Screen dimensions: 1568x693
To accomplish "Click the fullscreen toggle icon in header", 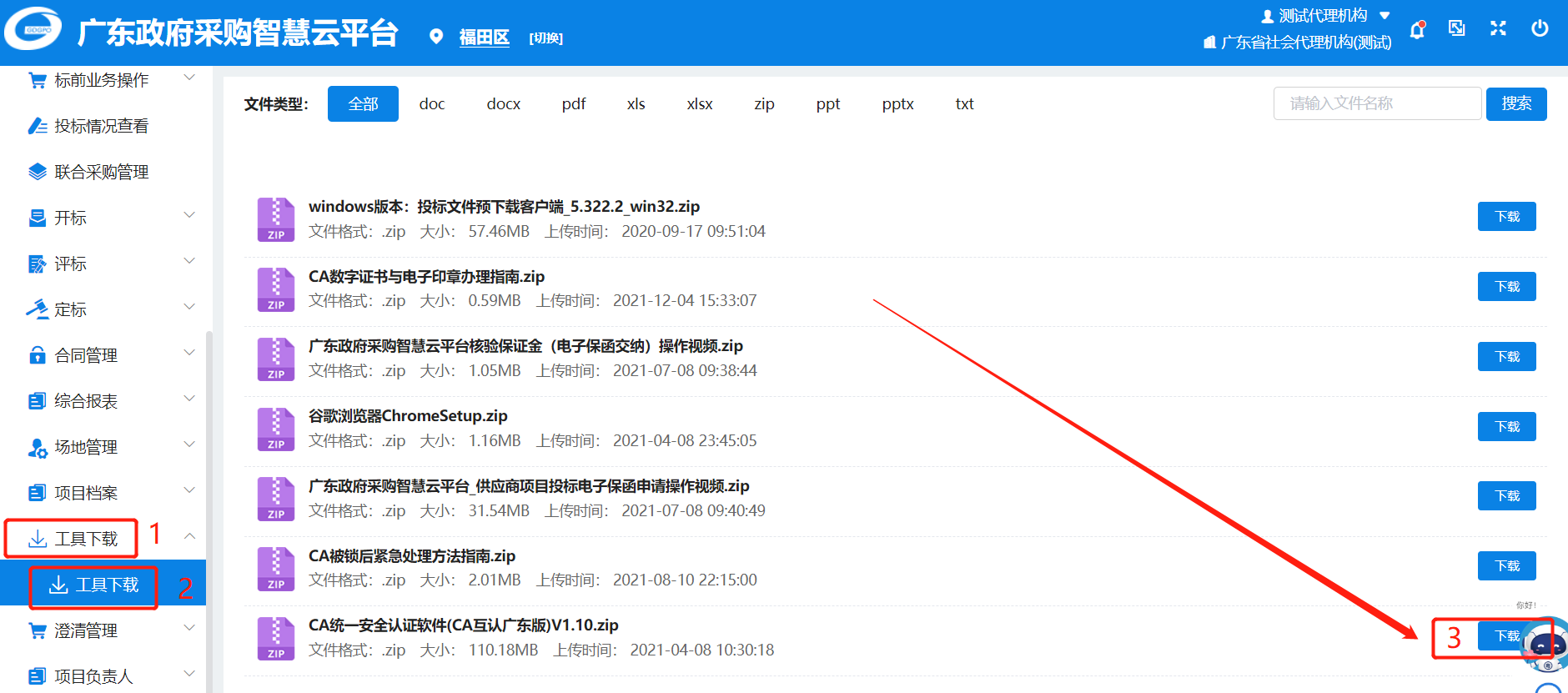I will click(1498, 28).
